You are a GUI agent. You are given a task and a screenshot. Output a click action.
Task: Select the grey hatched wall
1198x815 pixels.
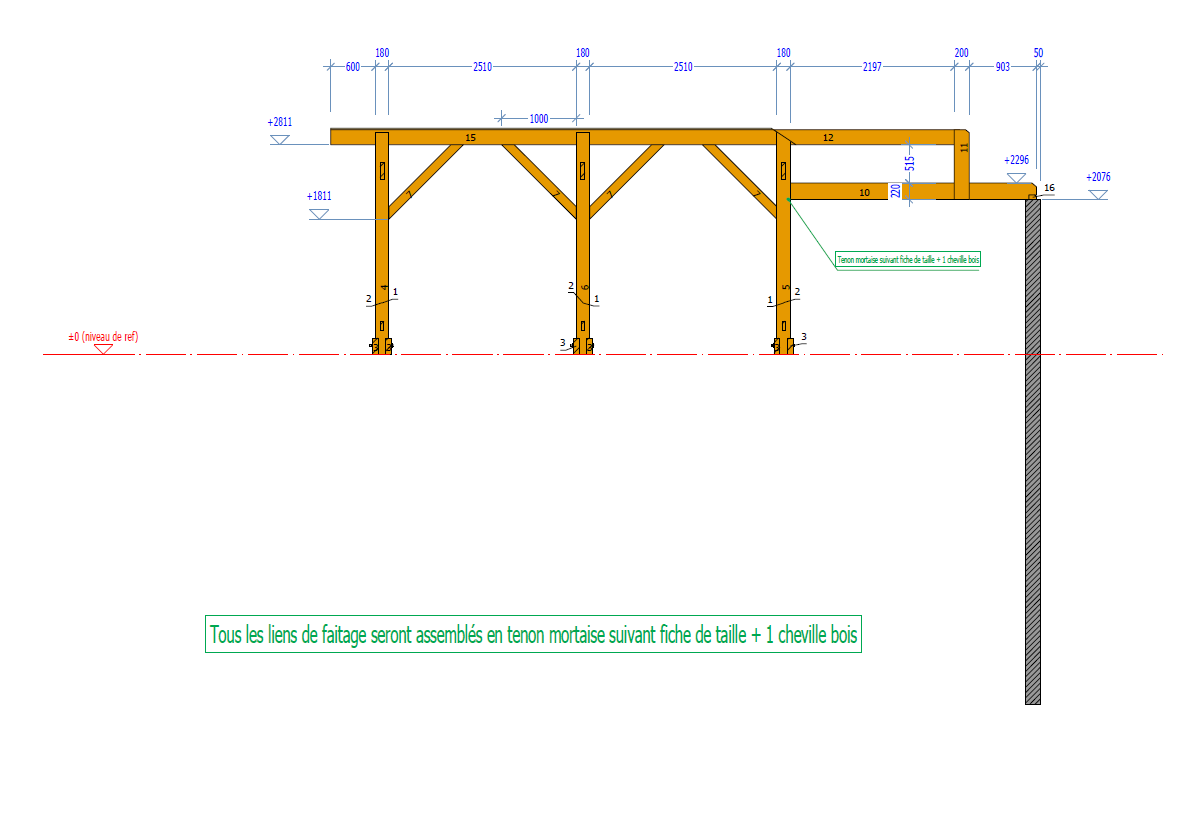[x=1032, y=450]
